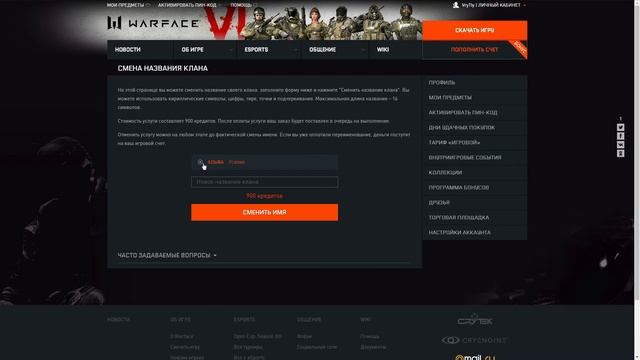Viewport: 640px width, 360px height.
Task: Click the СМЕНА НАЗВАНИЯ КЛАНА page heading
Action: tap(162, 68)
